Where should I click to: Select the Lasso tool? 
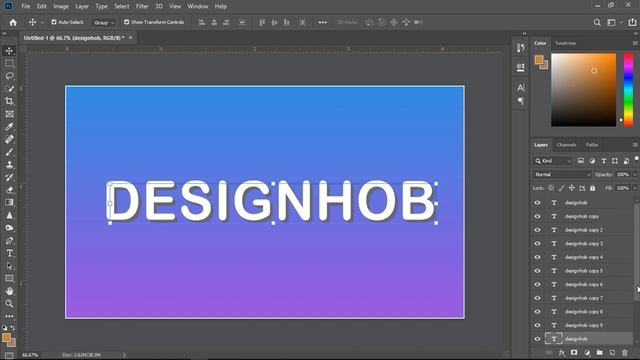9,76
